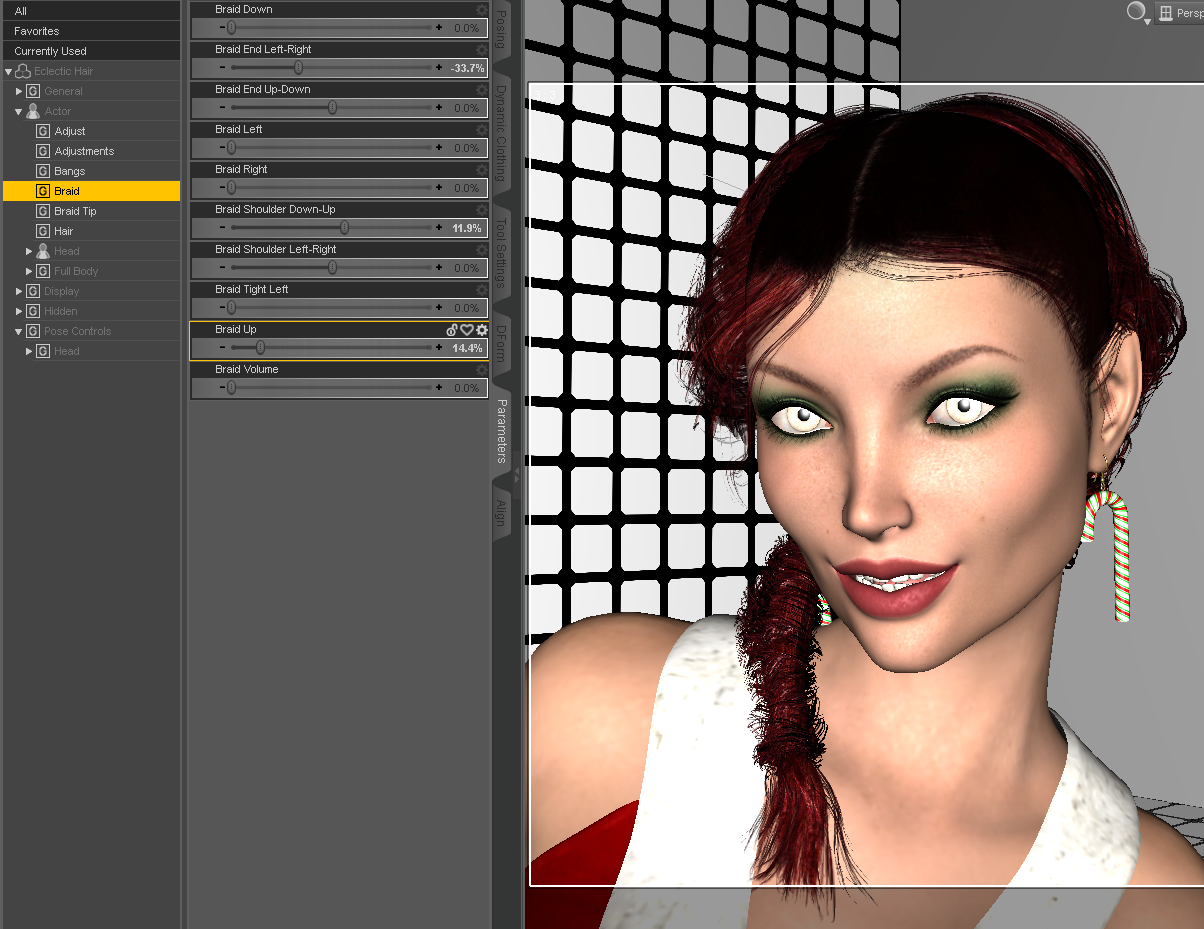Open the Braid End Left-Right gear menu

point(482,49)
